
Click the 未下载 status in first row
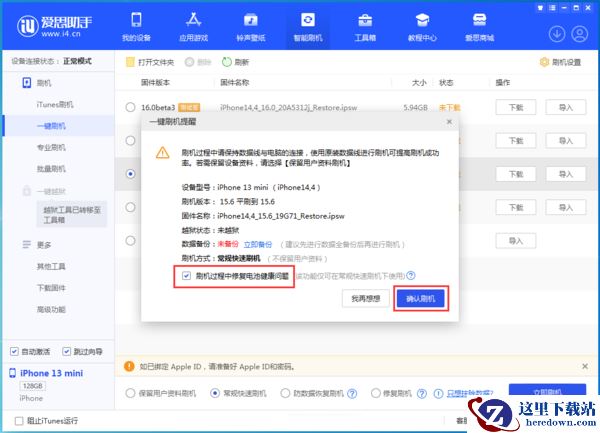[450, 107]
